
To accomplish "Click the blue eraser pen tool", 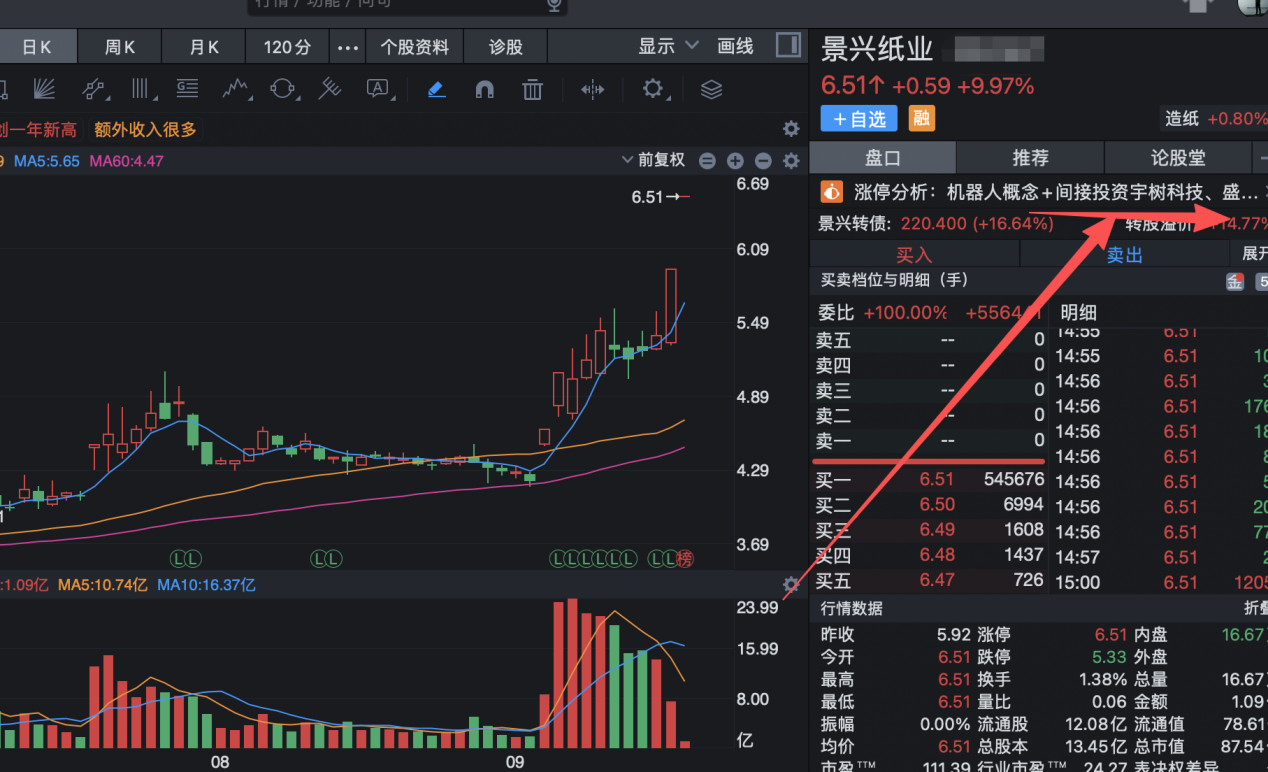I will [x=436, y=89].
